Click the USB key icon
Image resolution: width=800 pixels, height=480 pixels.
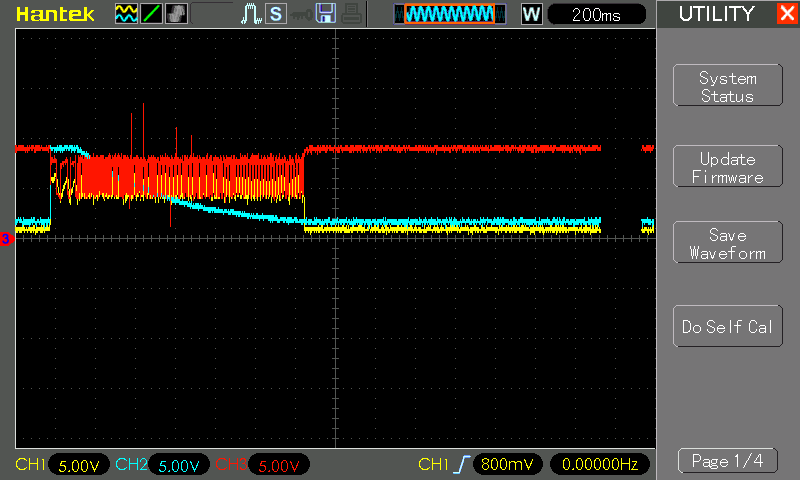point(300,14)
